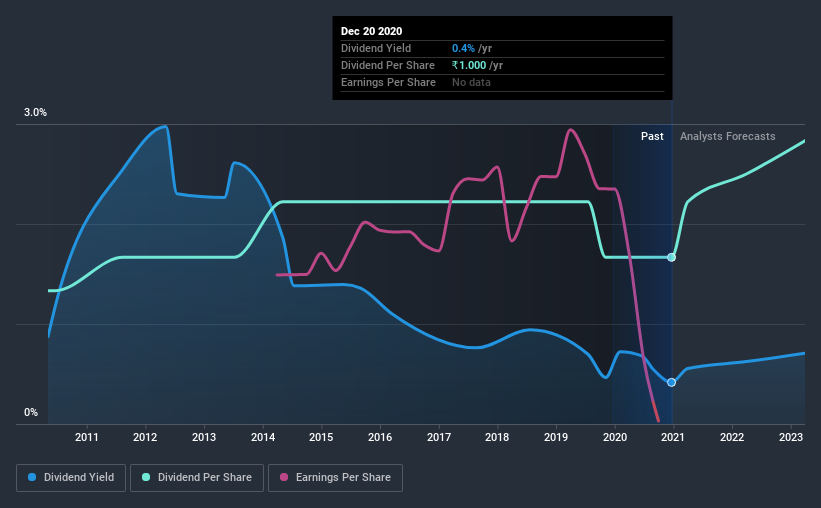The height and width of the screenshot is (508, 821).
Task: Click the Dec 20 2020 tooltip date header
Action: click(371, 31)
